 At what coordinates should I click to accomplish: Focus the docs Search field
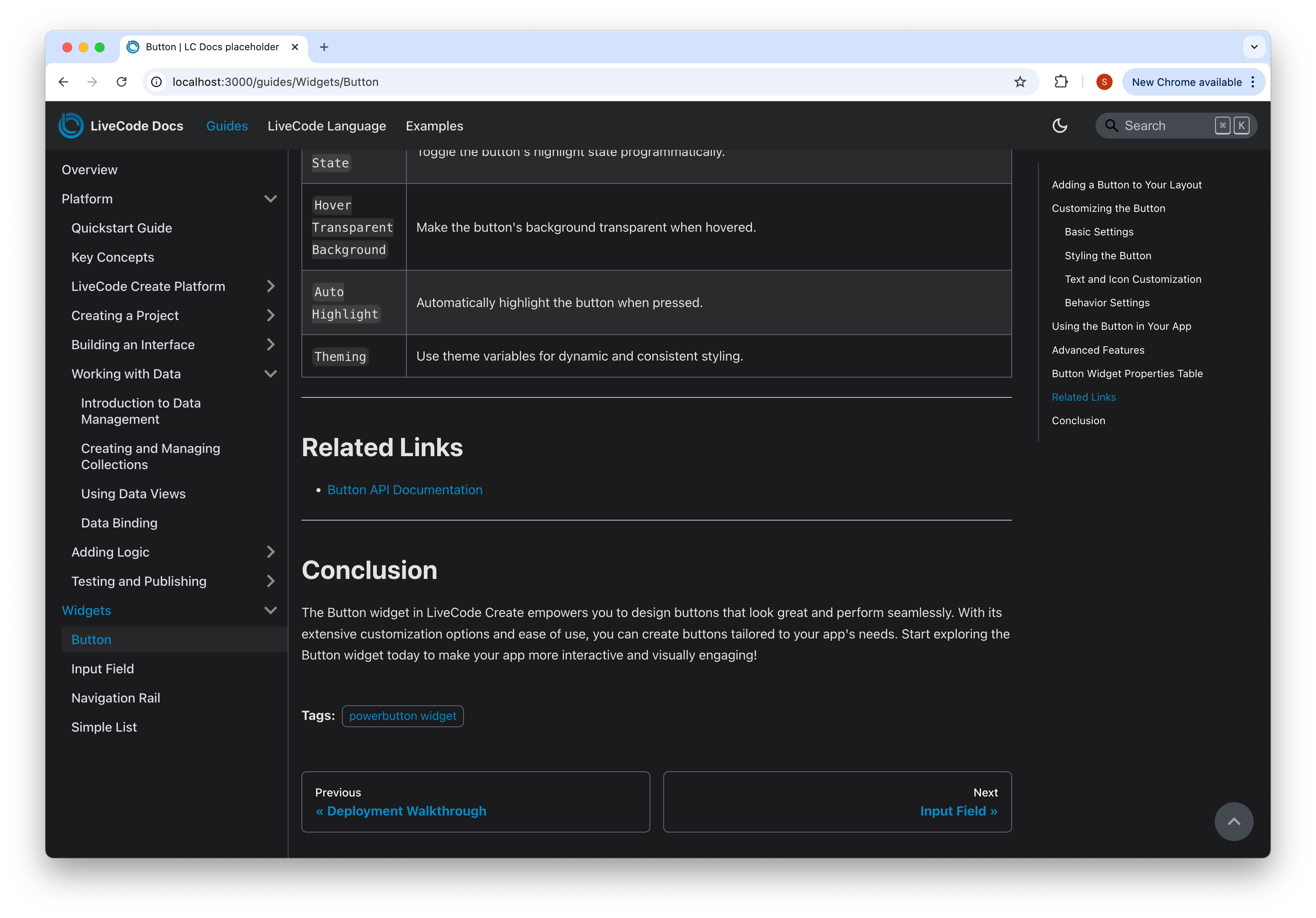click(x=1164, y=126)
